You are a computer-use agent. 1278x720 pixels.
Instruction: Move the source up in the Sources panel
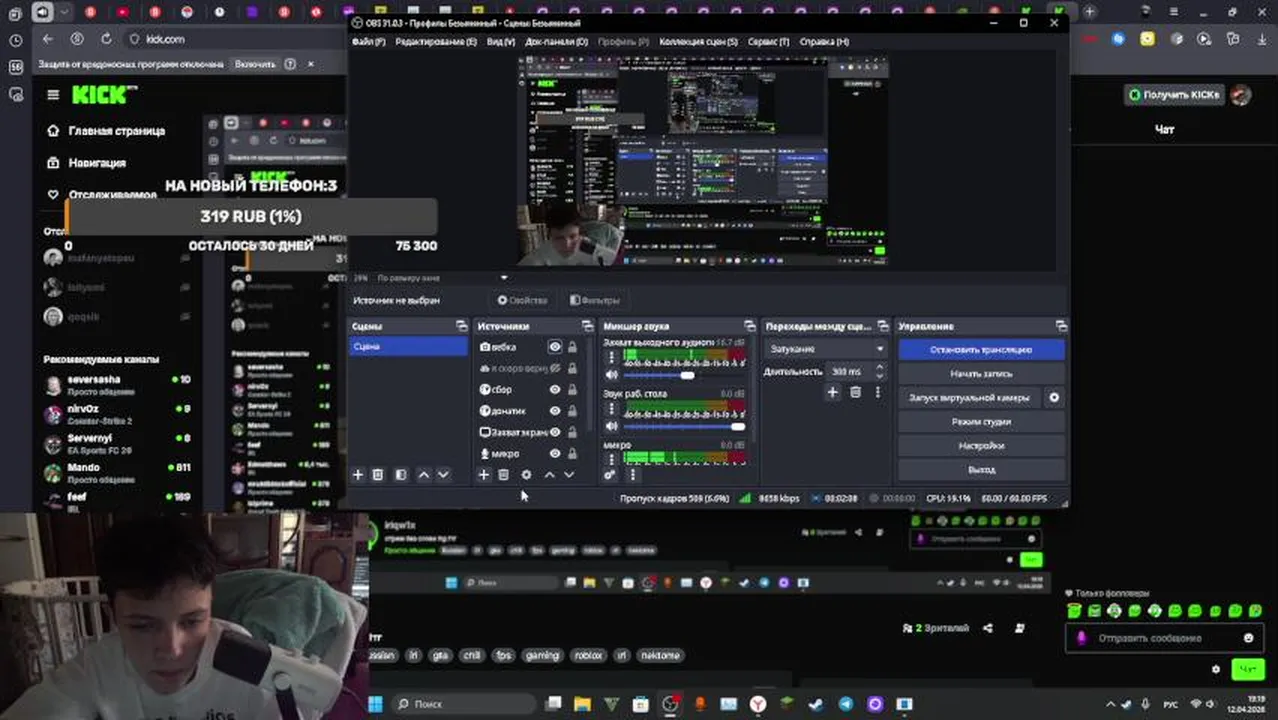tap(548, 475)
